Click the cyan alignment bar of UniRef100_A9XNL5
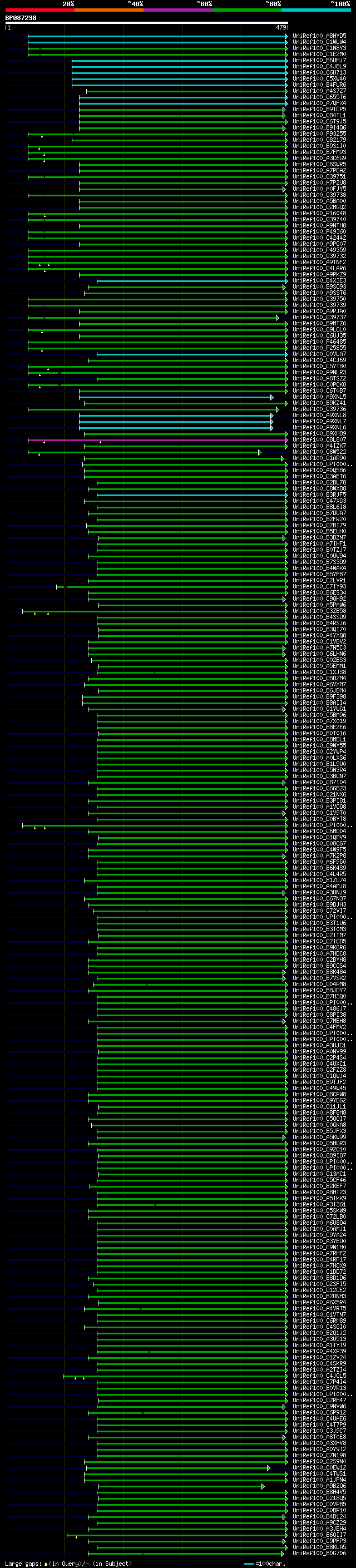This screenshot has height=1568, width=356. (x=176, y=397)
